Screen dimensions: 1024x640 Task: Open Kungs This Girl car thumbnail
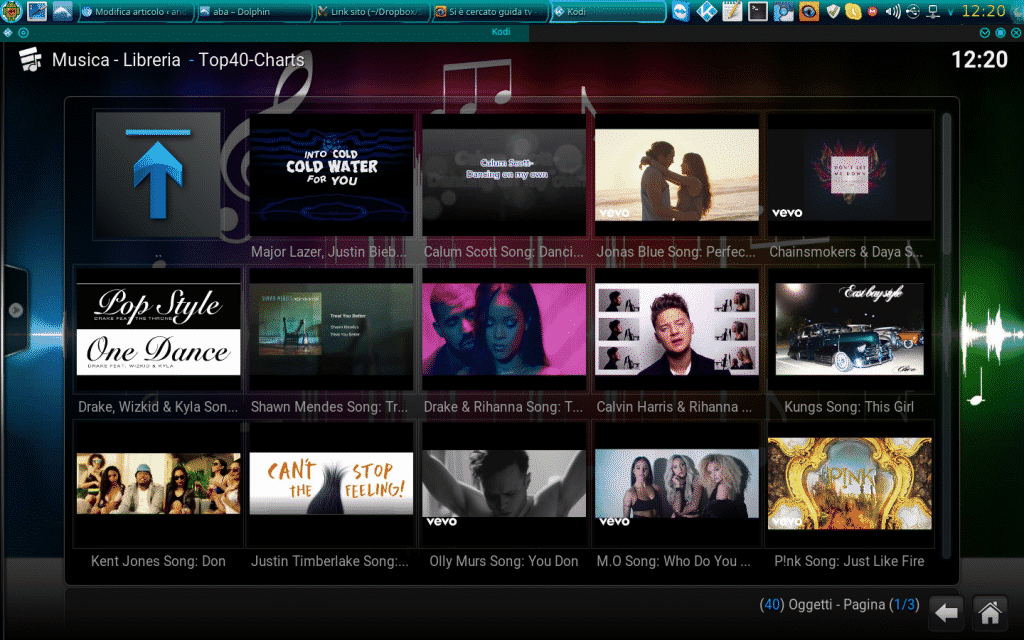click(x=849, y=329)
